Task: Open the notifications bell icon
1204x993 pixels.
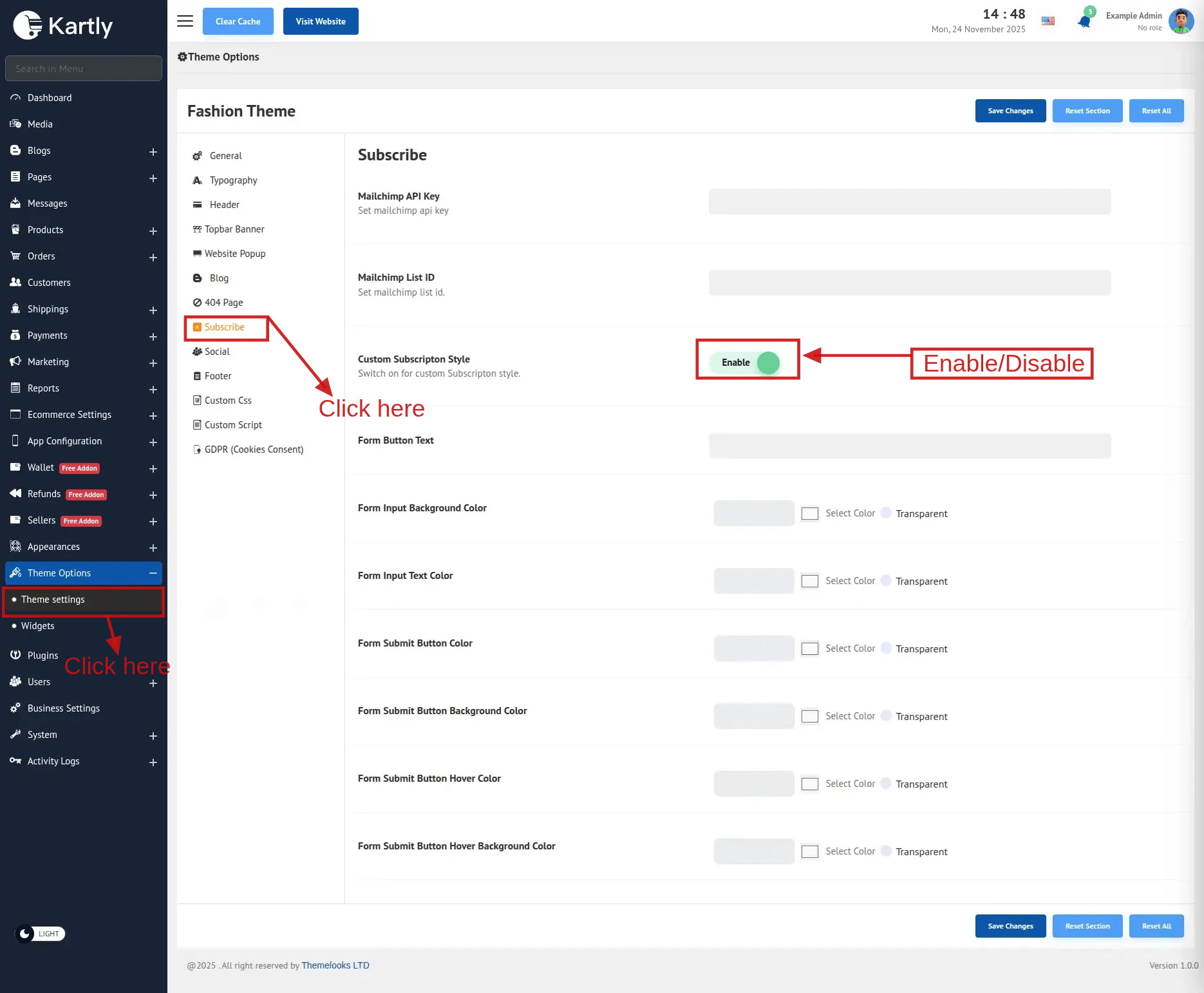Action: (1084, 21)
